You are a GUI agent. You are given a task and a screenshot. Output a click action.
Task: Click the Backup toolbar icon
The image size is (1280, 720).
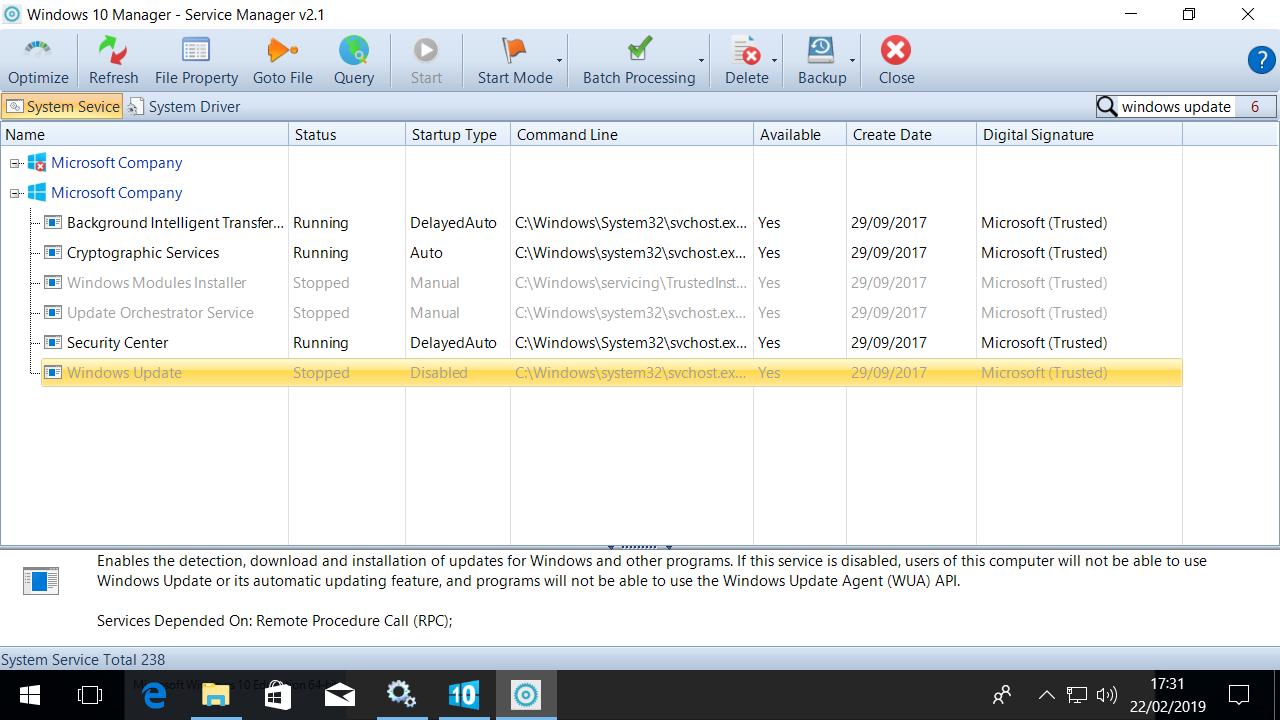click(x=822, y=51)
